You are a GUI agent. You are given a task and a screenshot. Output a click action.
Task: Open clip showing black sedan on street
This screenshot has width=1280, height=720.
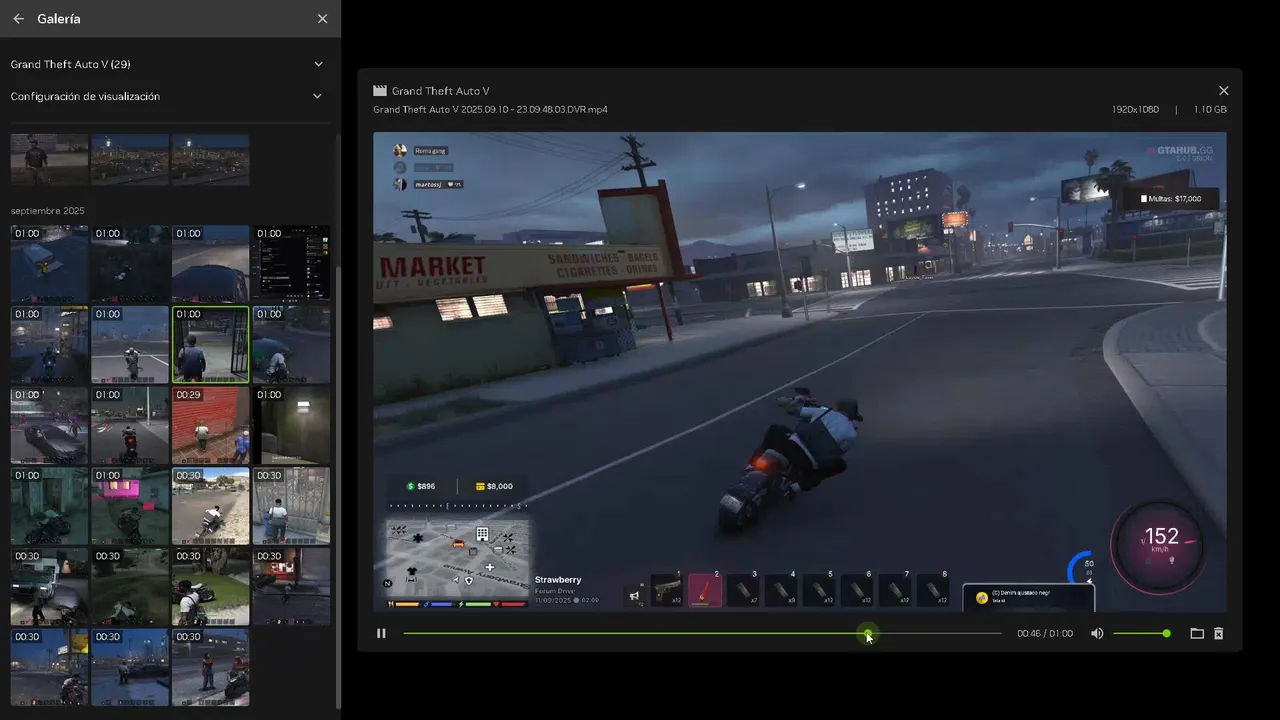click(x=49, y=425)
